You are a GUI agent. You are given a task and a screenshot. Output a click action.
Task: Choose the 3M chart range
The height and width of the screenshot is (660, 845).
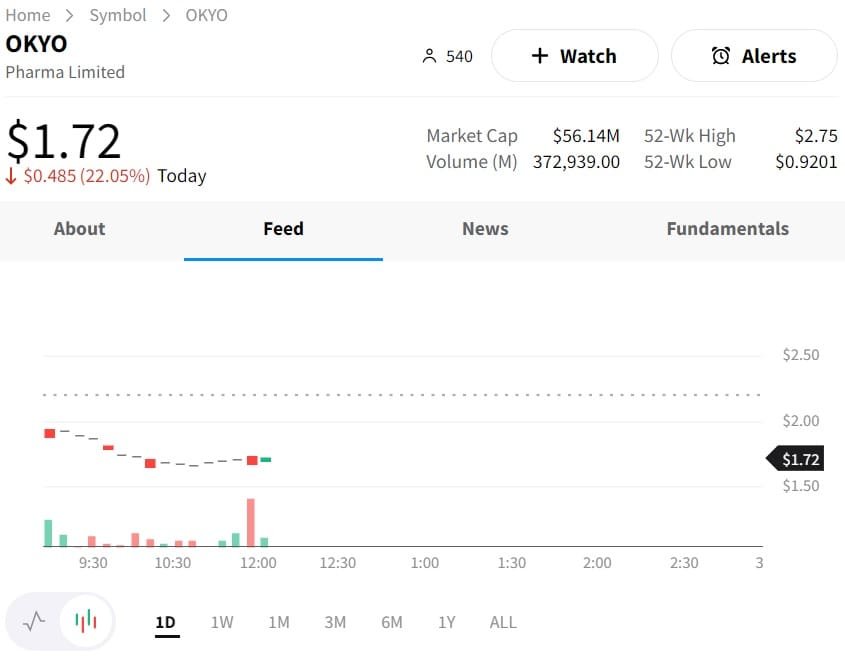[x=335, y=622]
